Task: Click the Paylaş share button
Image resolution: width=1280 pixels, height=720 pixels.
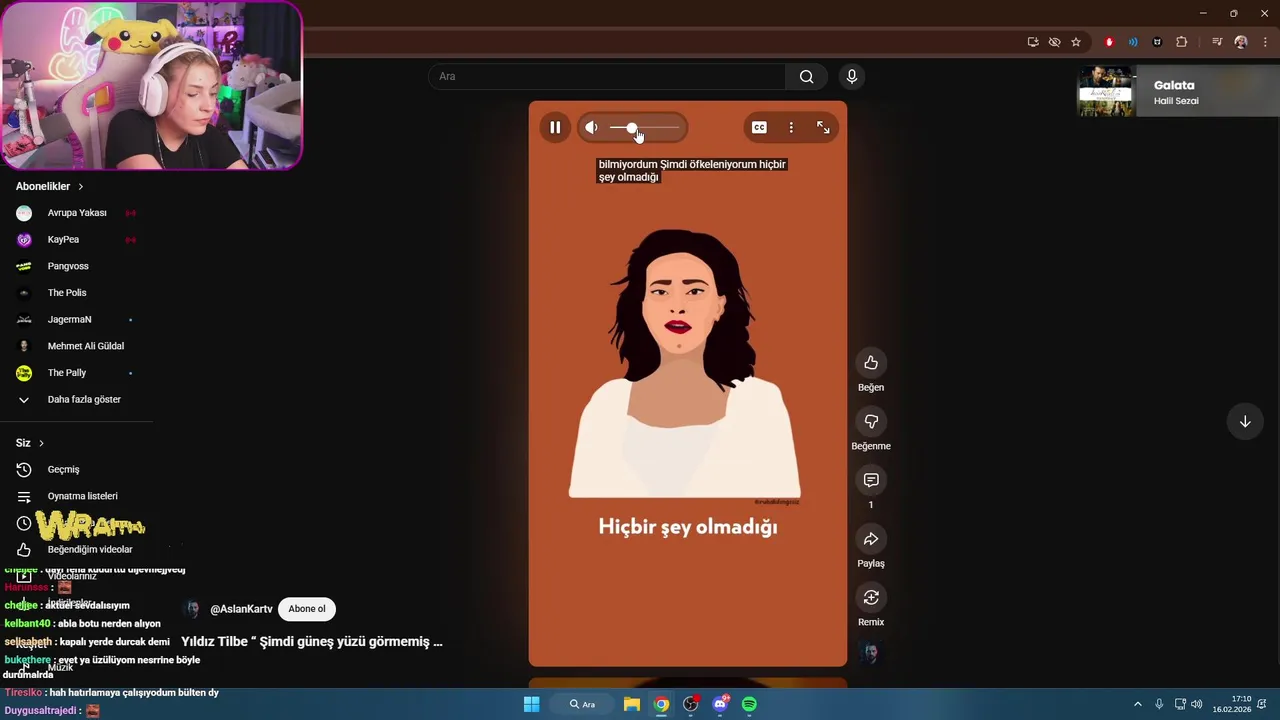Action: tap(871, 539)
